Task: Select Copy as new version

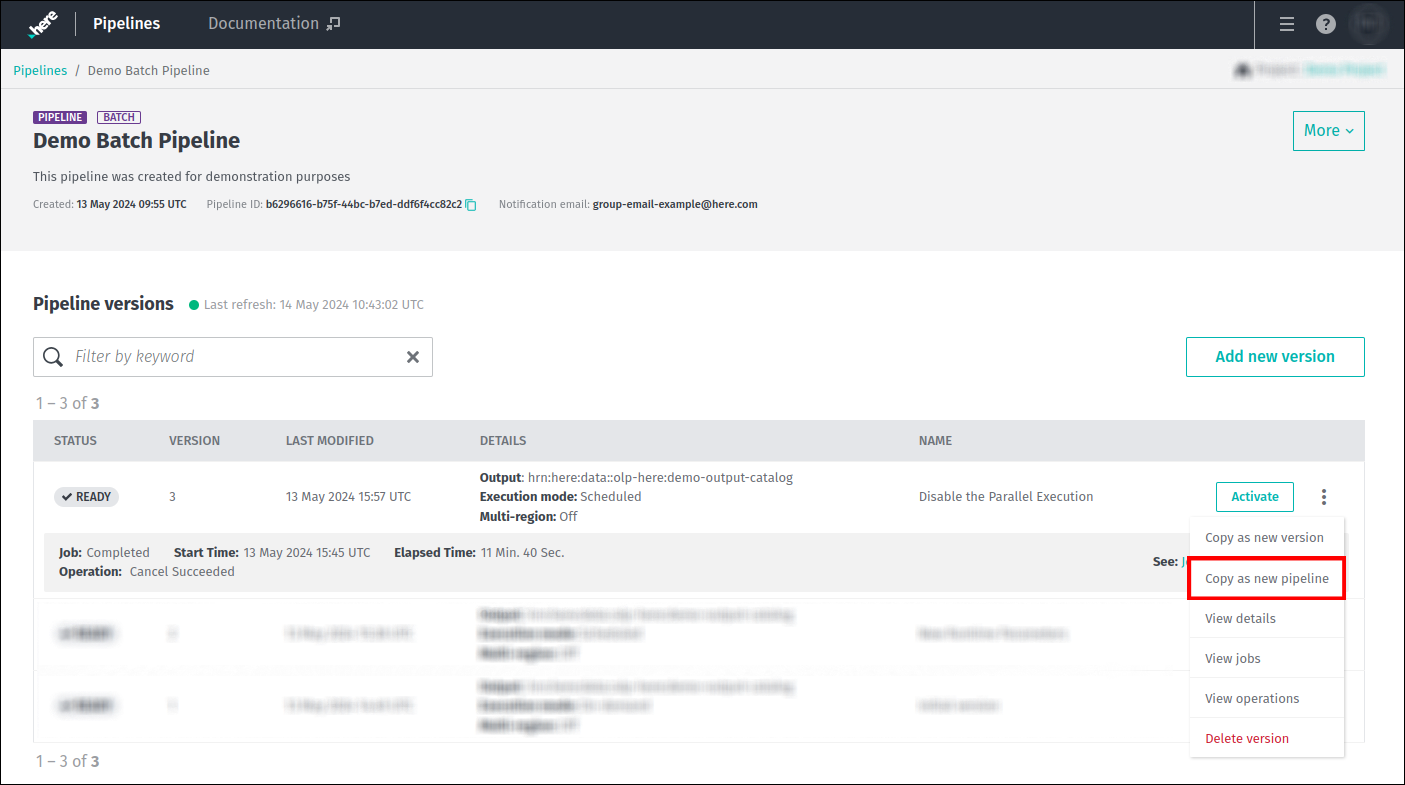Action: (x=1263, y=537)
